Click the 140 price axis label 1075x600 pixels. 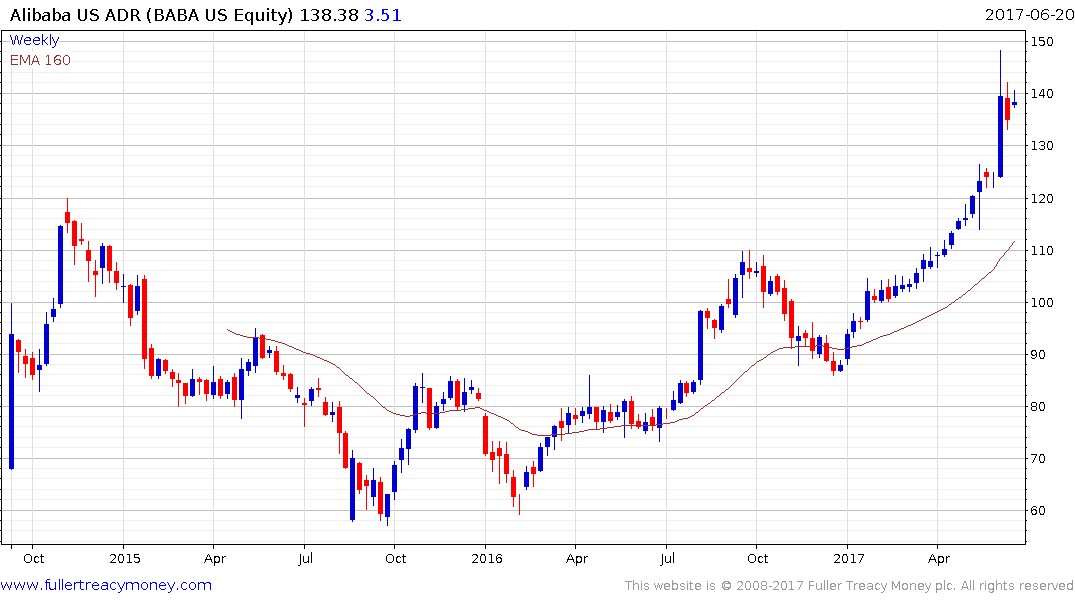[1042, 94]
